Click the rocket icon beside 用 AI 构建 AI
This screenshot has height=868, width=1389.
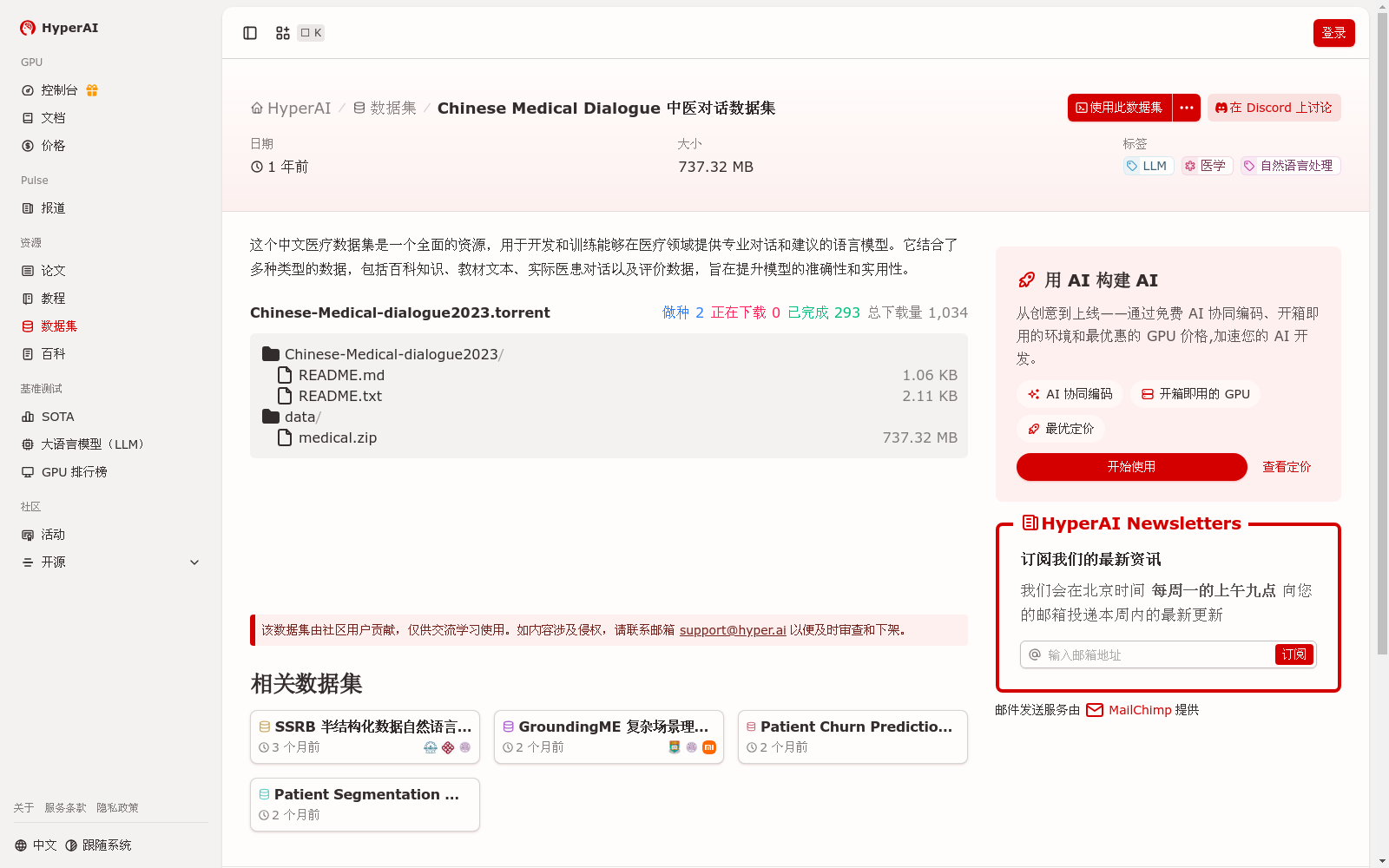coord(1026,280)
